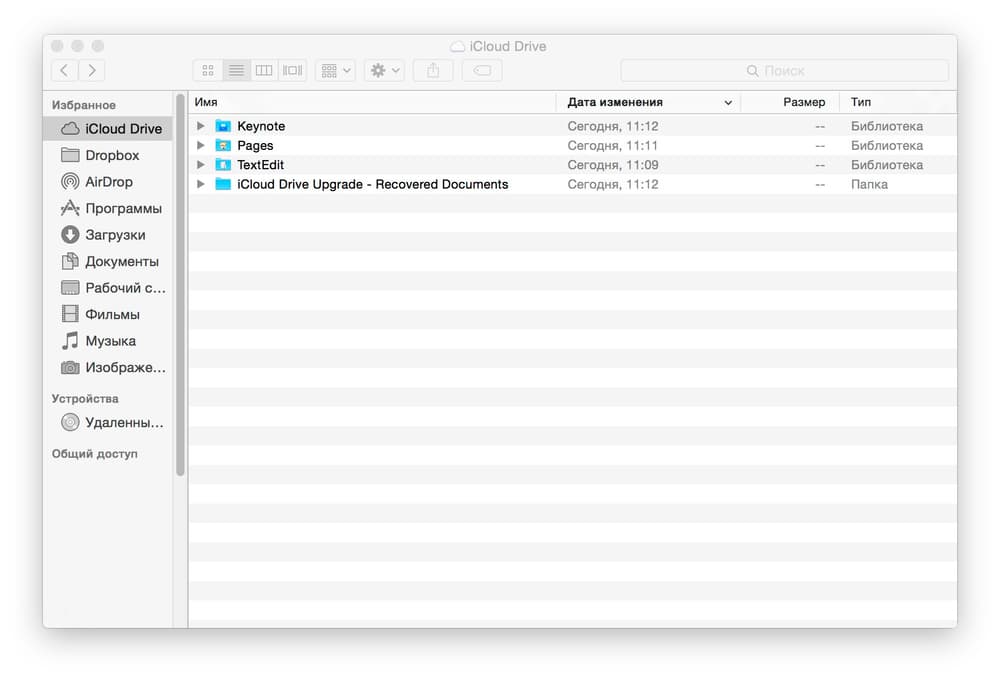Expand the TextEdit folder triangle

point(200,164)
